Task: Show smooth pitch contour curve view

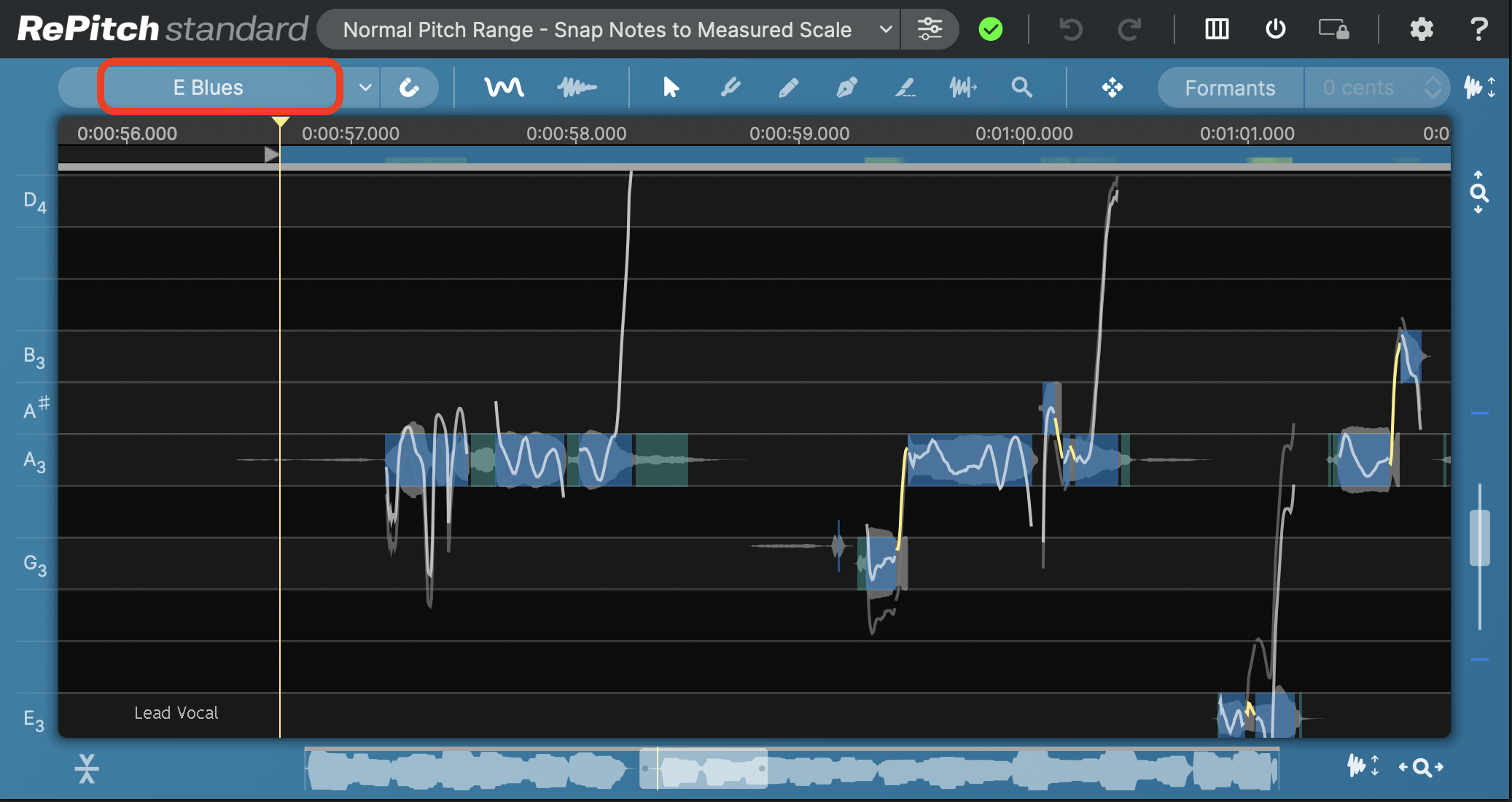Action: tap(504, 88)
